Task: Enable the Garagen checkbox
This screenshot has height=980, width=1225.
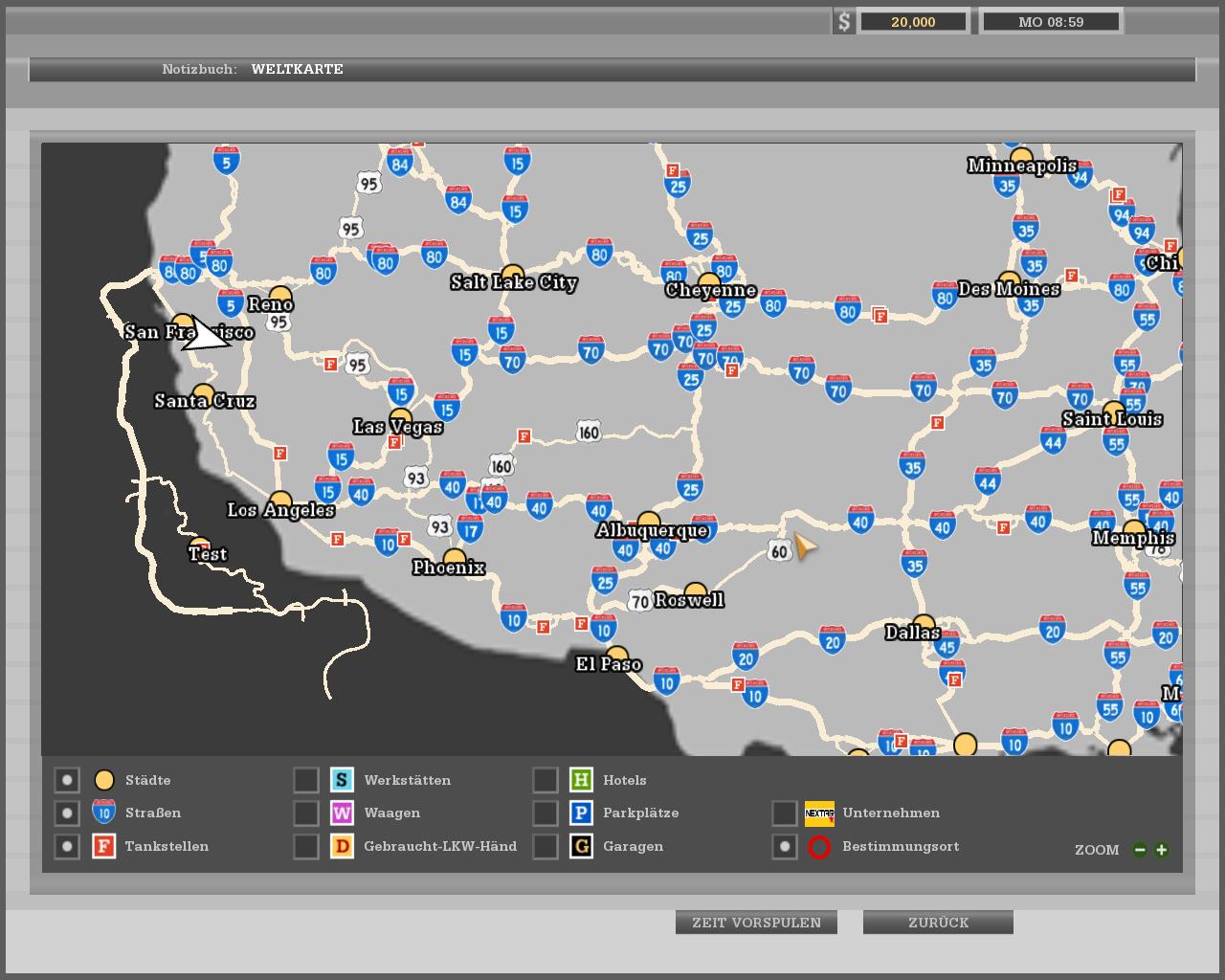Action: tap(546, 847)
